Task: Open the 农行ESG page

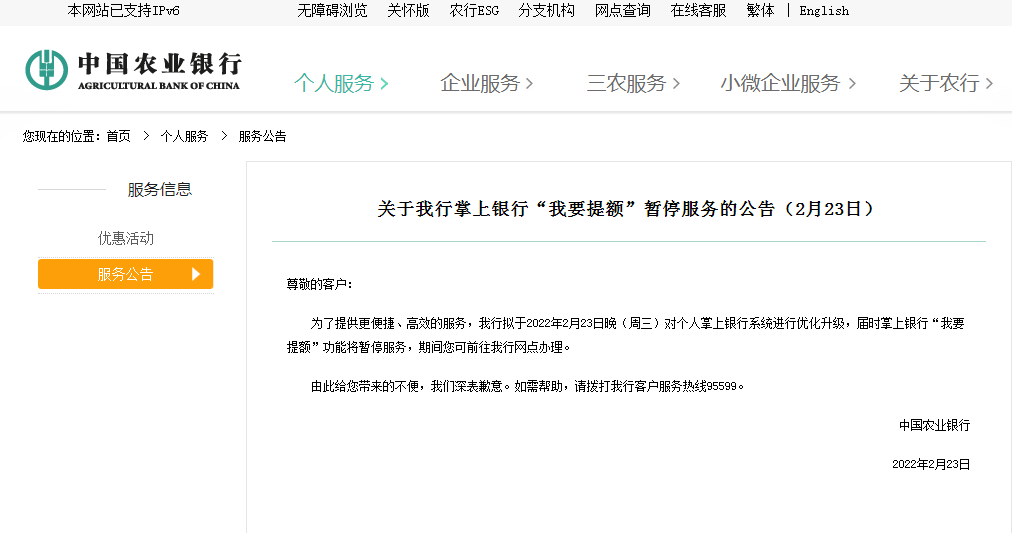Action: click(474, 11)
